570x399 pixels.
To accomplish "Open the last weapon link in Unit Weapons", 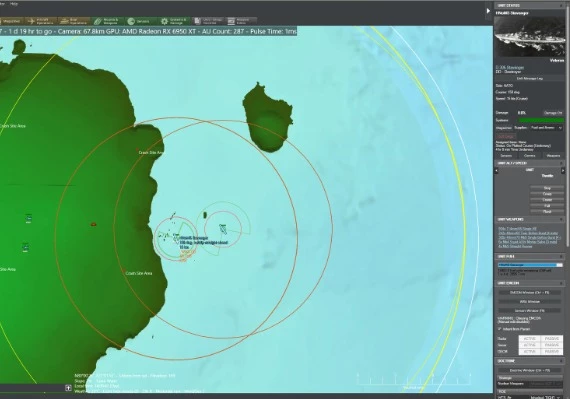I will [515, 246].
